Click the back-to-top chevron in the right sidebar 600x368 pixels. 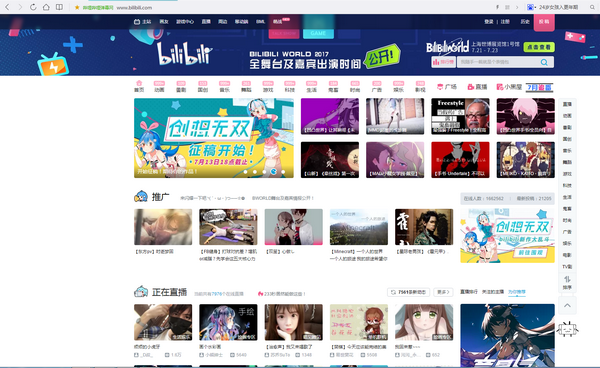[x=567, y=305]
